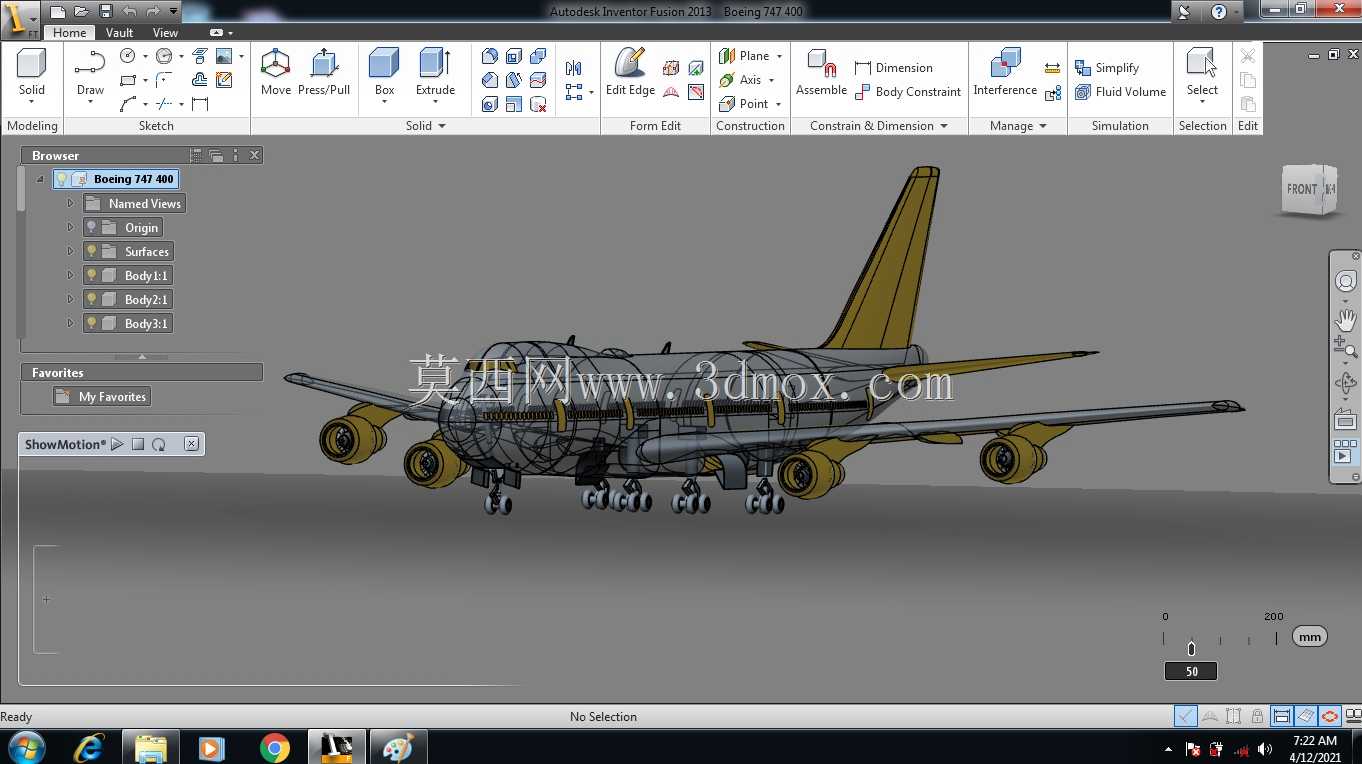This screenshot has height=764, width=1362.
Task: Stop the ShowMotion playback
Action: pyautogui.click(x=138, y=444)
